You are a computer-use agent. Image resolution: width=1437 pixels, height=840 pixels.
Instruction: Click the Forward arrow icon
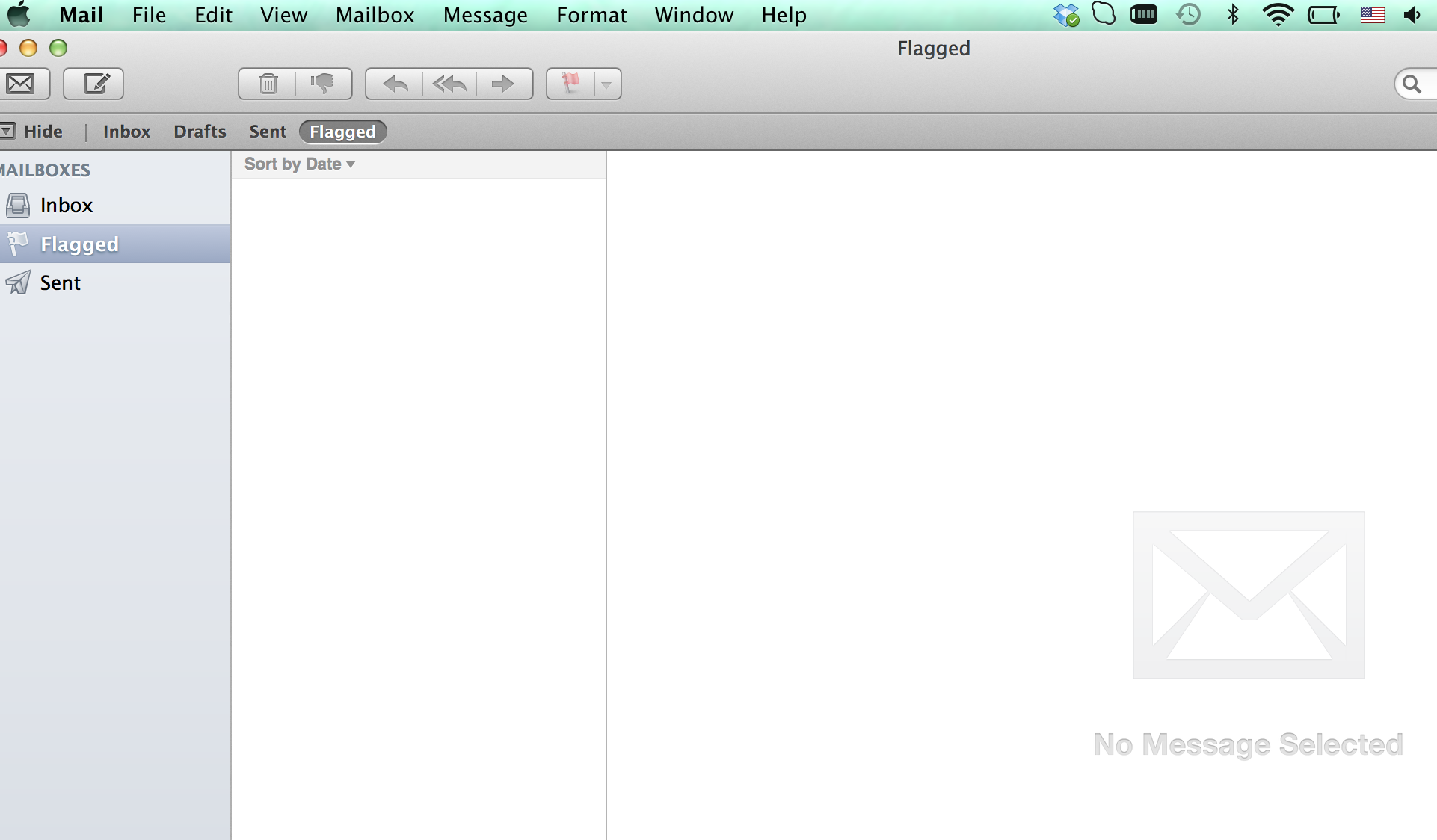[503, 84]
